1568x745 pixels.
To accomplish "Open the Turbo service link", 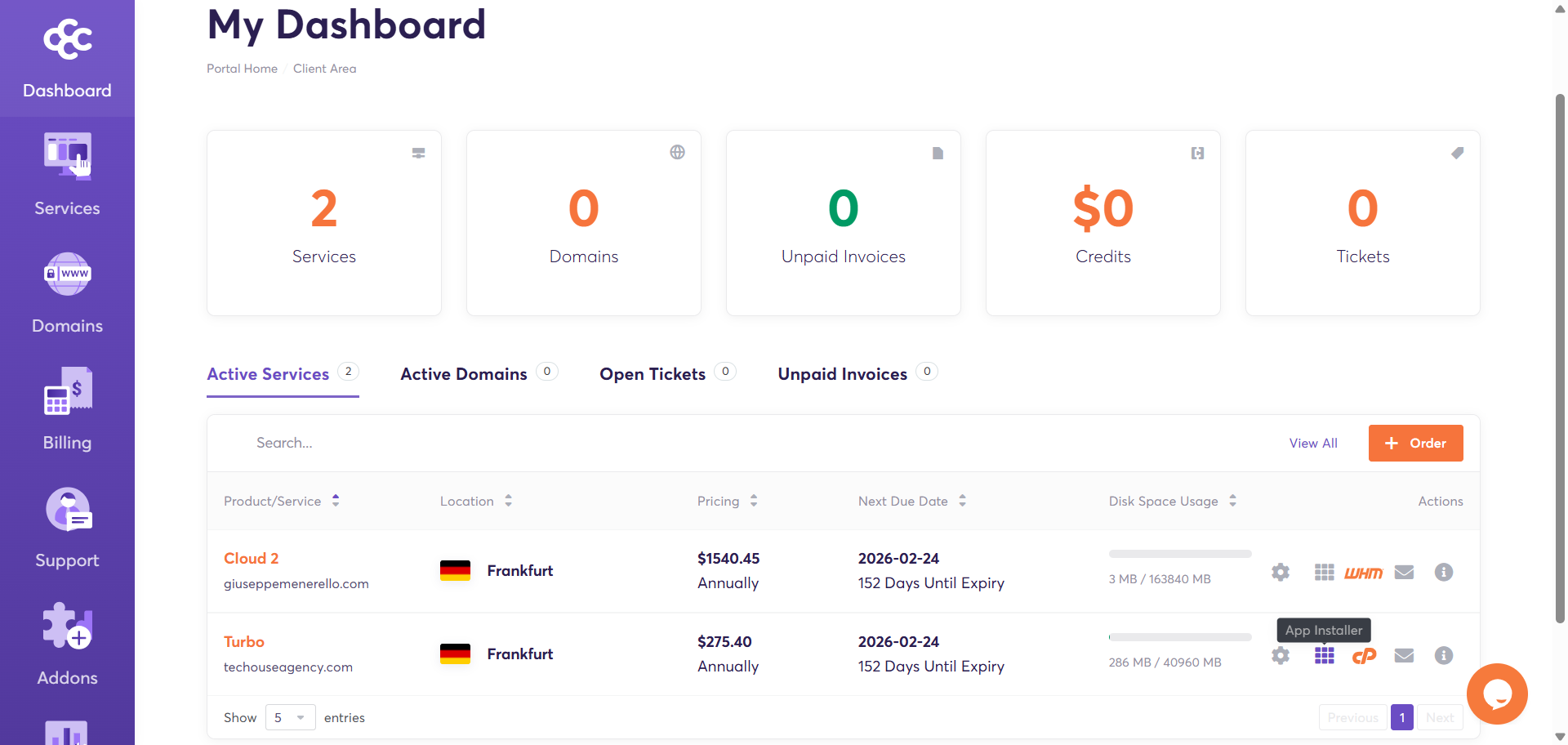I will point(244,641).
